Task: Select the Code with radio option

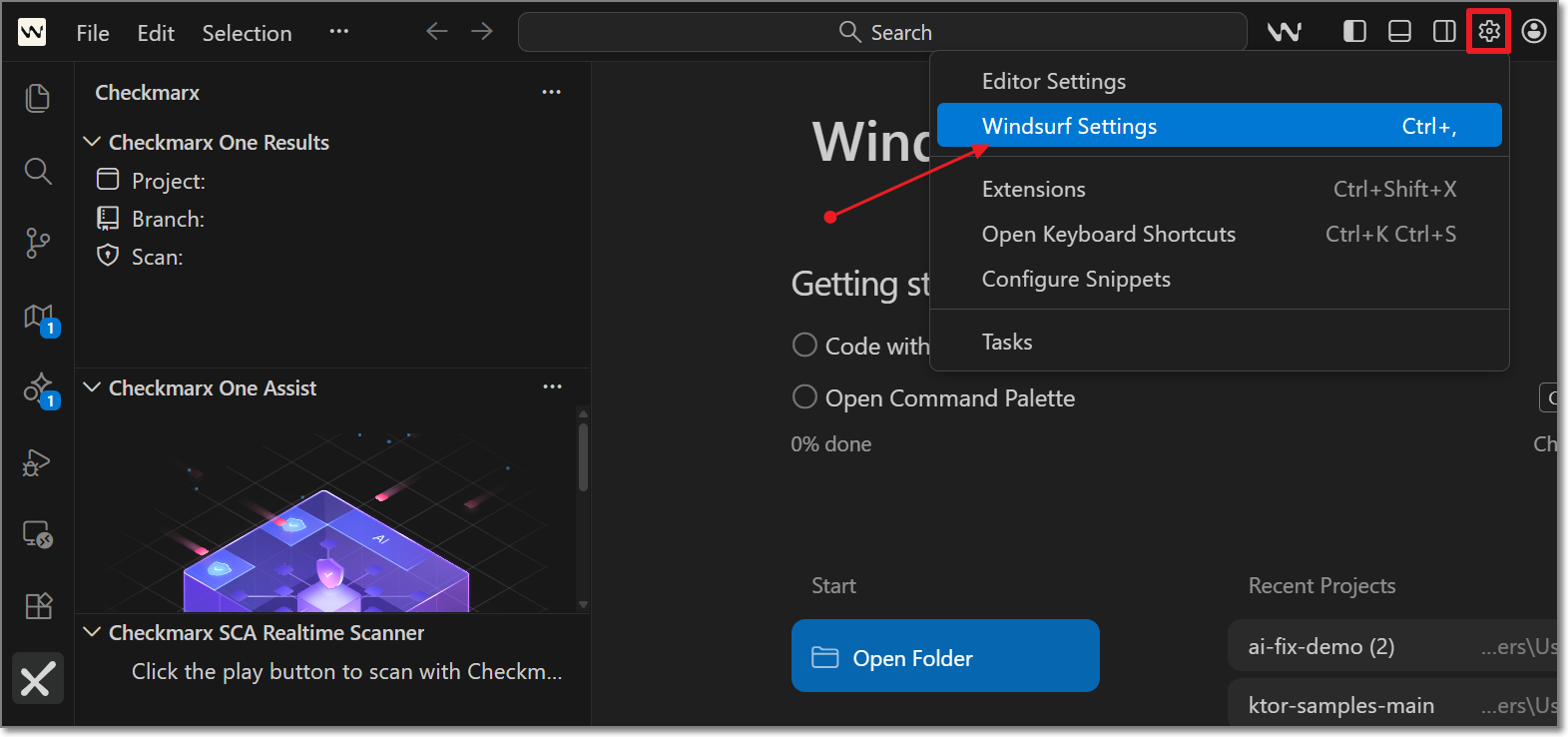Action: (804, 346)
